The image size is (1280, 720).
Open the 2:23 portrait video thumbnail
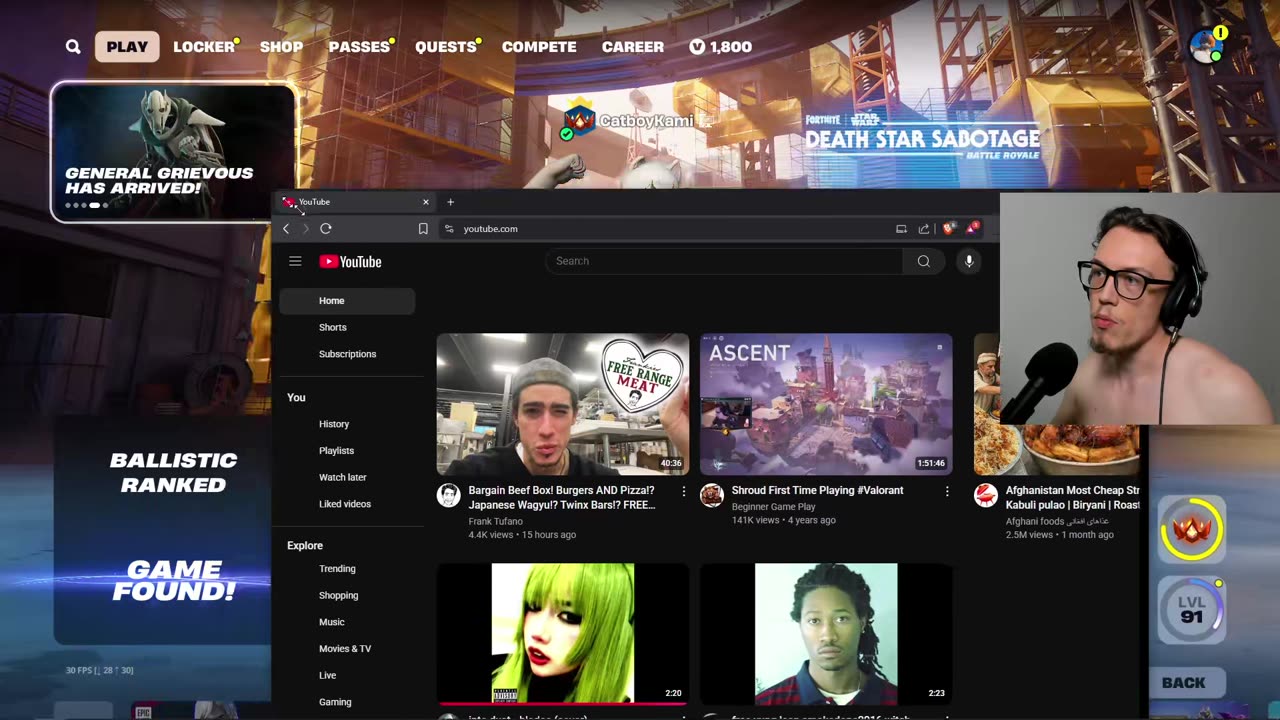tap(826, 633)
